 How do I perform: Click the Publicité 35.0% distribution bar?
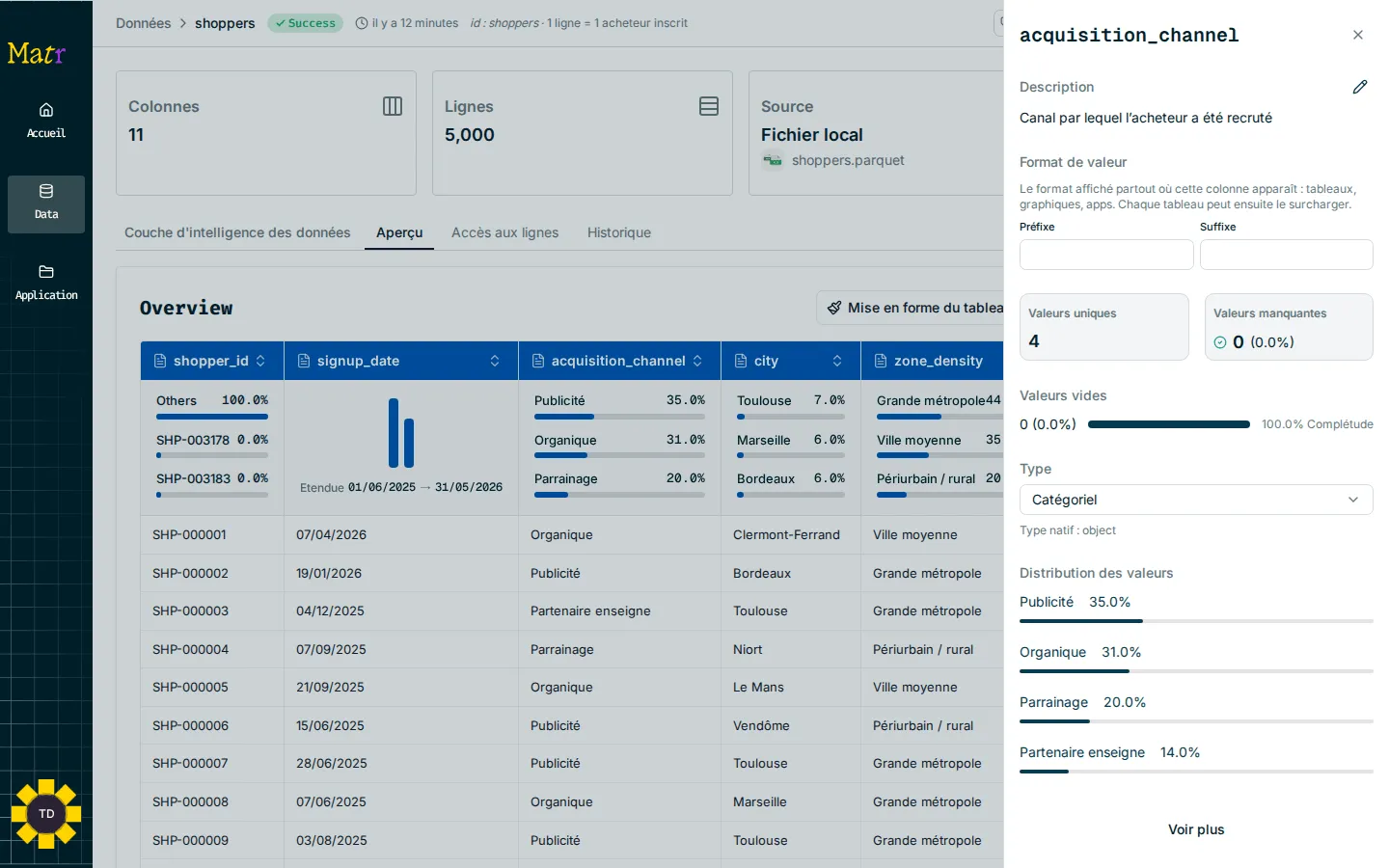tap(1196, 621)
